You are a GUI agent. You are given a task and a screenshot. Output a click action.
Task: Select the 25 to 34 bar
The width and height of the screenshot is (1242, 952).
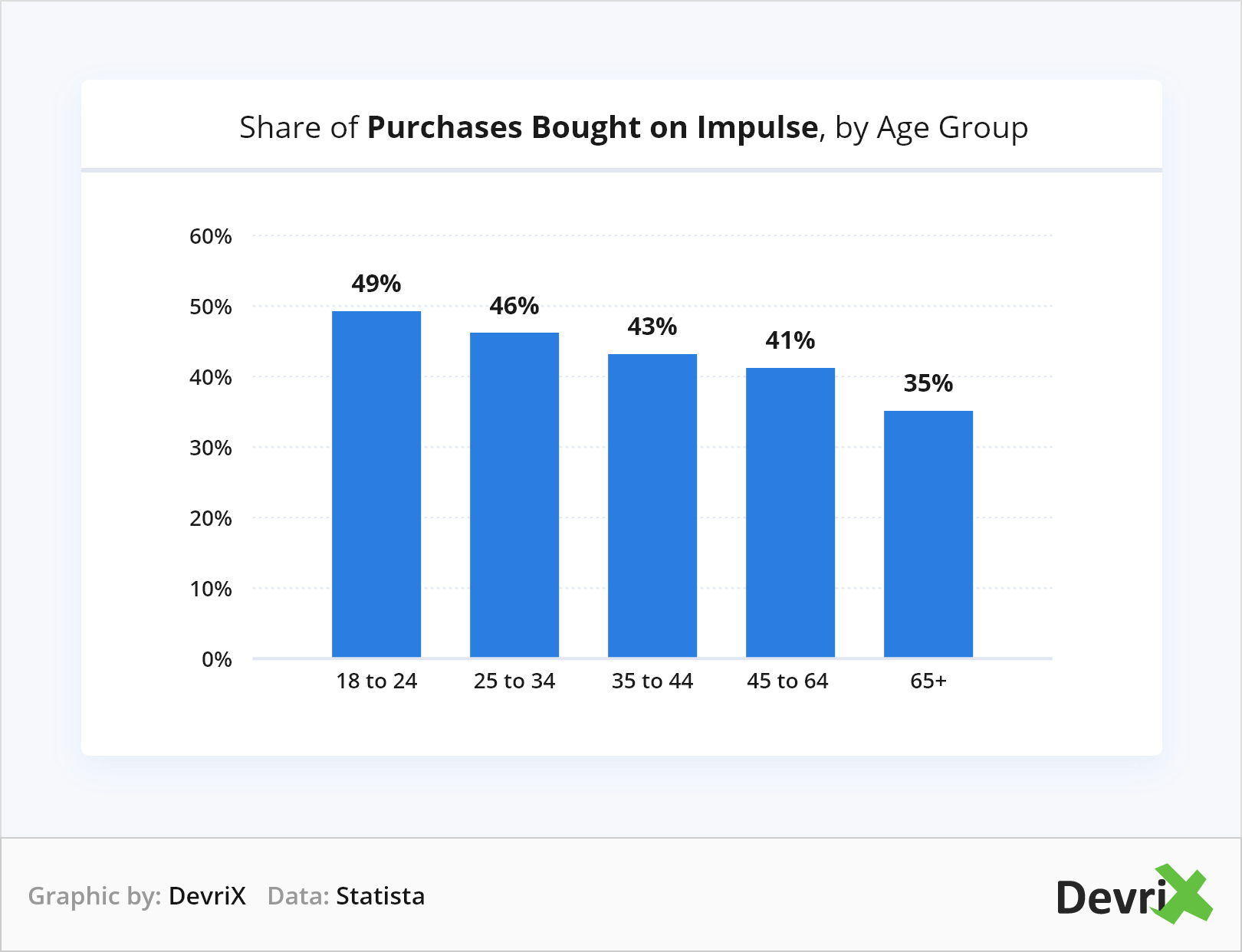click(514, 495)
